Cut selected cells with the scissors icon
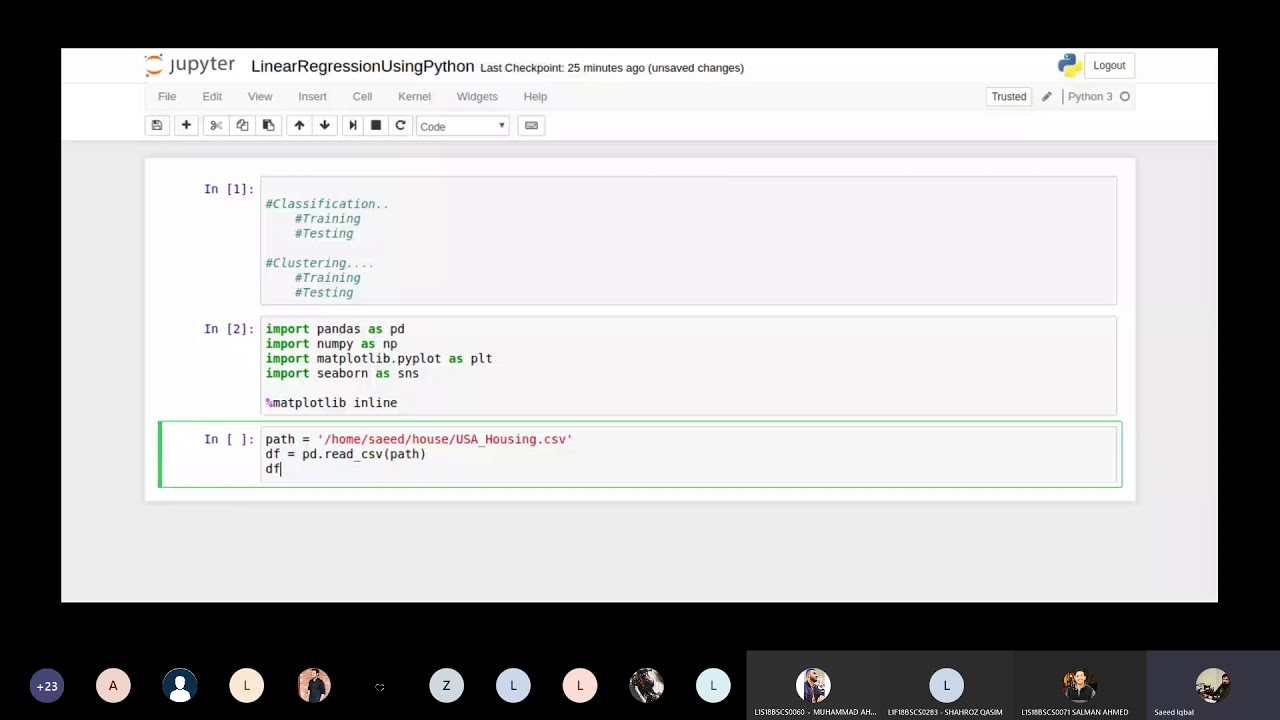Image resolution: width=1280 pixels, height=720 pixels. point(215,125)
